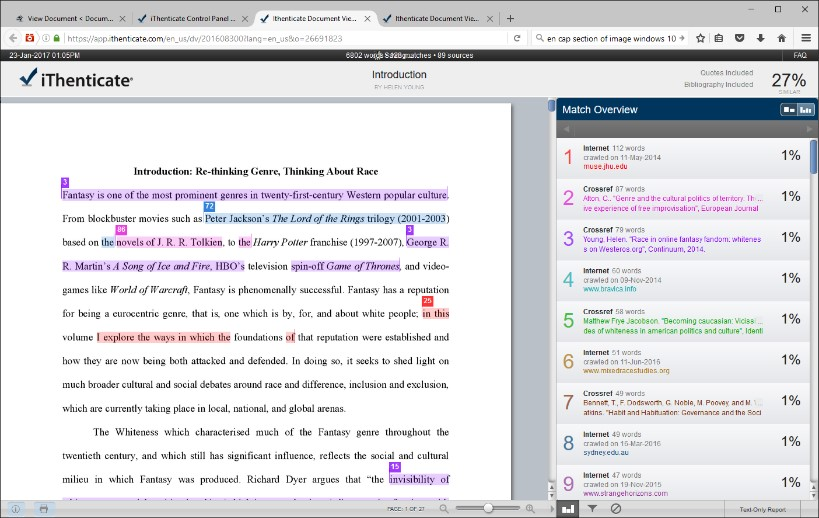Select match 1 muse.jhu.edu source
This screenshot has width=819, height=518.
(684, 157)
